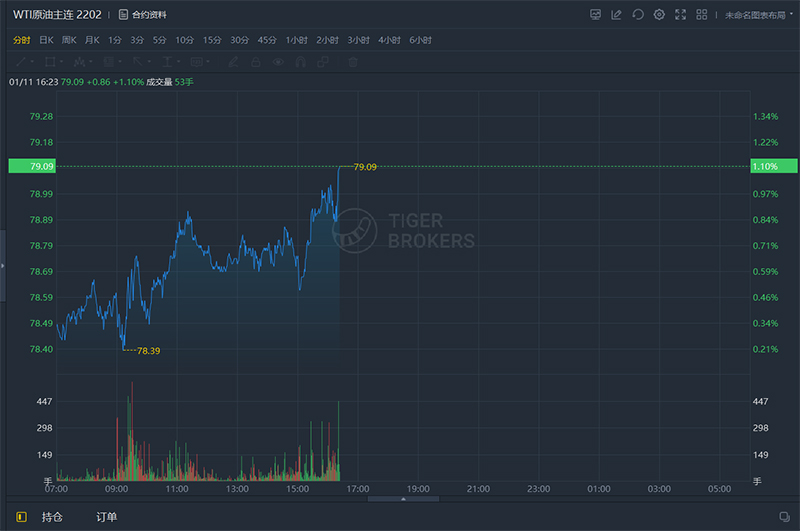Select the 3分 interval
This screenshot has height=531, width=800.
[137, 40]
